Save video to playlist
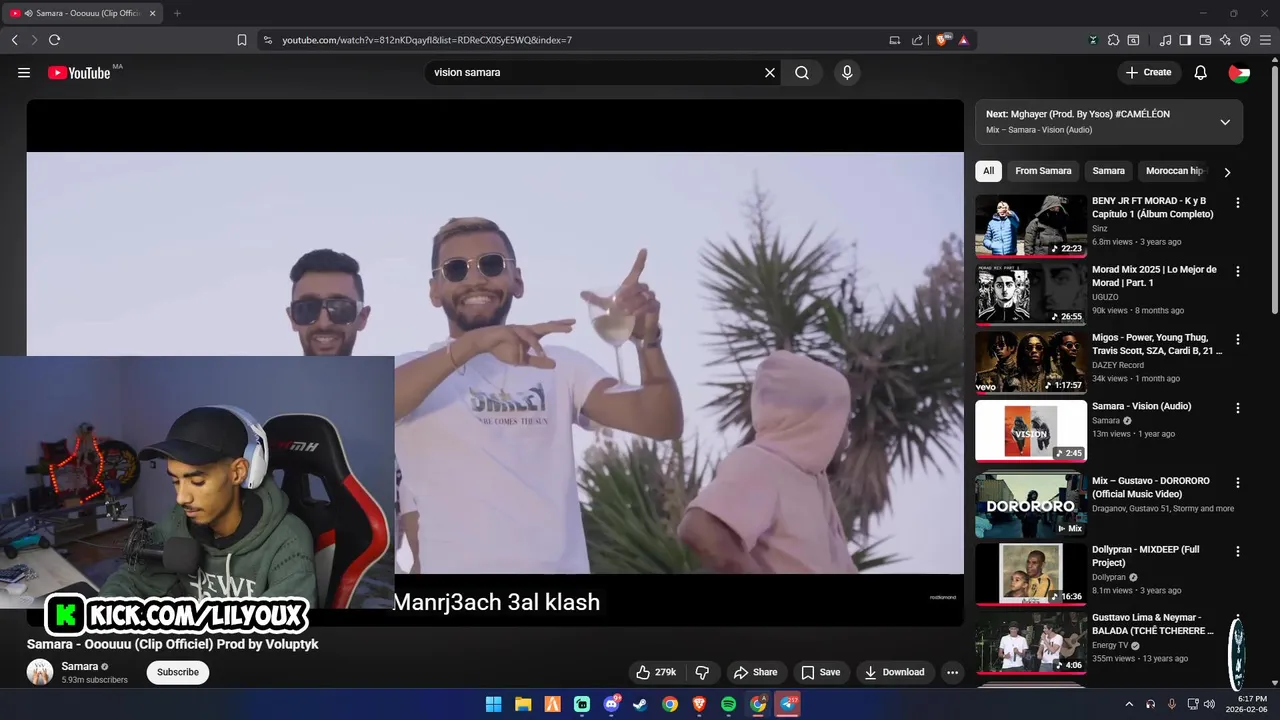The width and height of the screenshot is (1280, 720). click(x=821, y=672)
